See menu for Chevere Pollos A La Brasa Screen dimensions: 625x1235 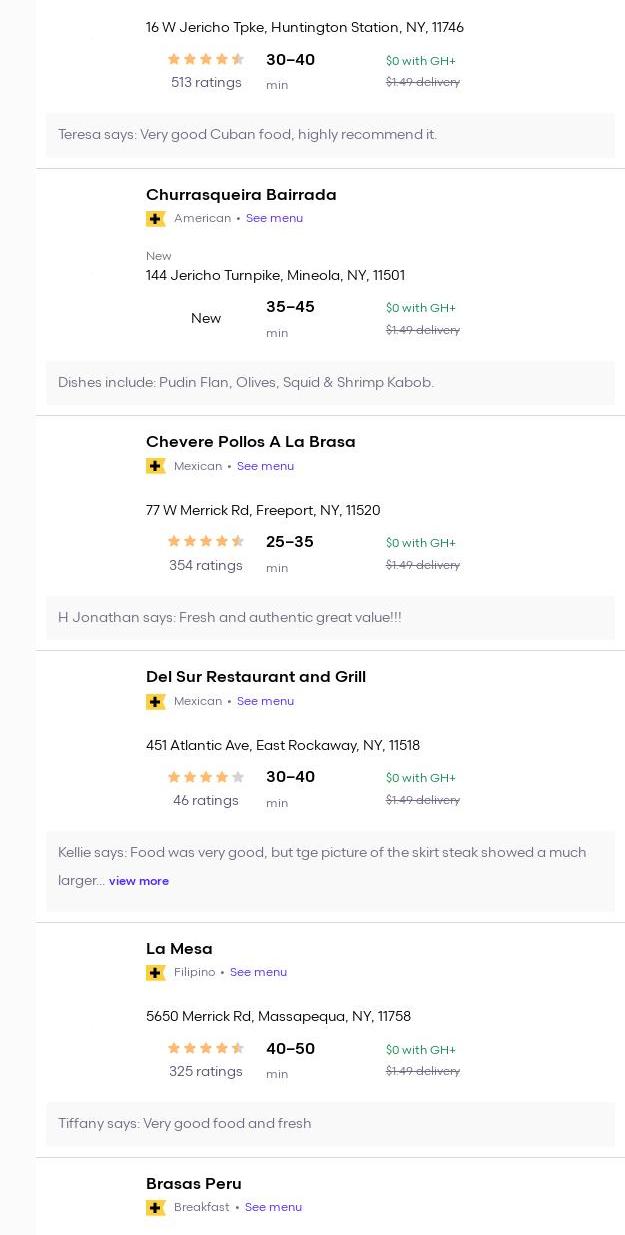coord(265,466)
